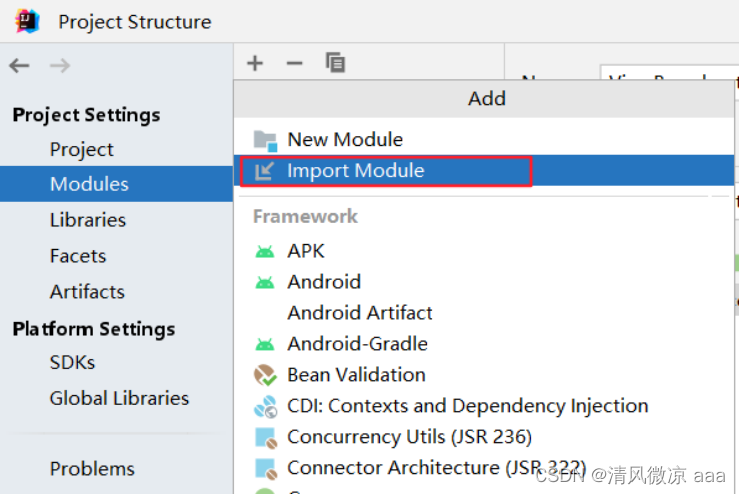Choose Import Module menu entry

point(484,170)
